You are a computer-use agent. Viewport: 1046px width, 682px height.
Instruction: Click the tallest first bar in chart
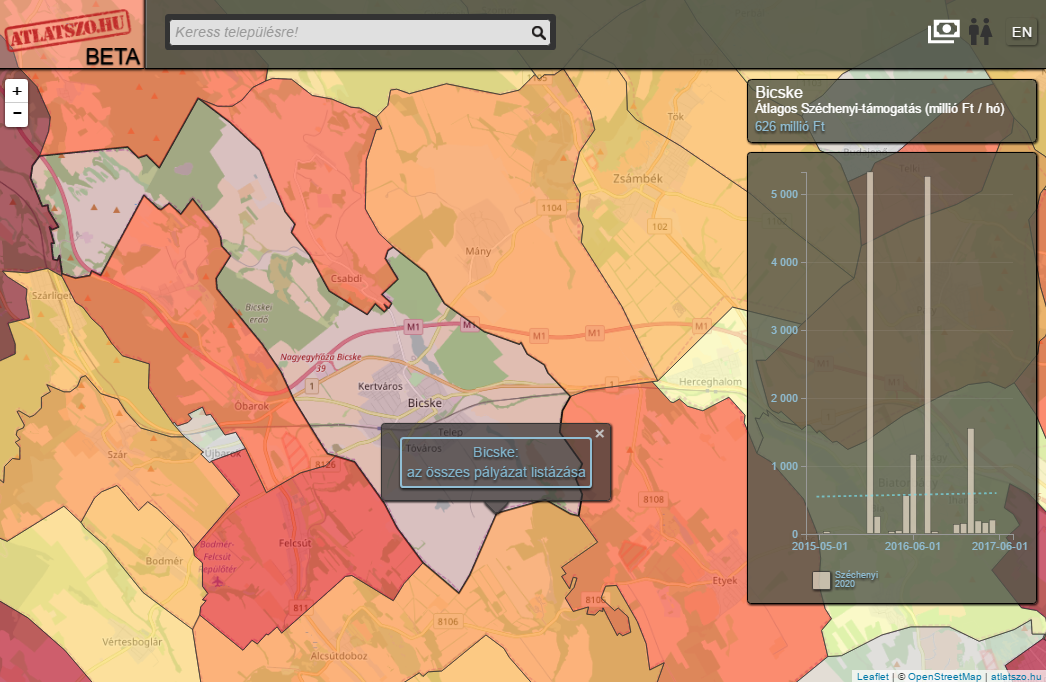[x=870, y=350]
